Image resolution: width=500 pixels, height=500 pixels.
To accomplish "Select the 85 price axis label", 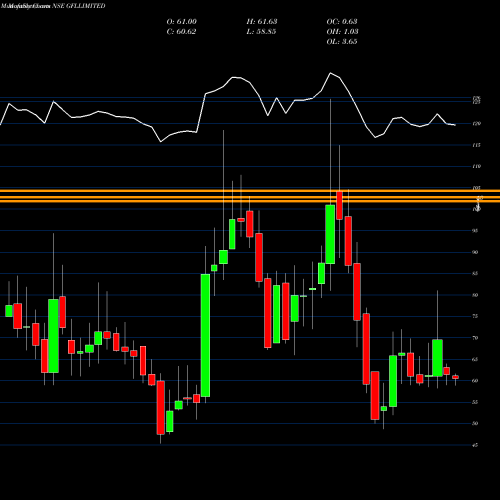I will point(475,274).
